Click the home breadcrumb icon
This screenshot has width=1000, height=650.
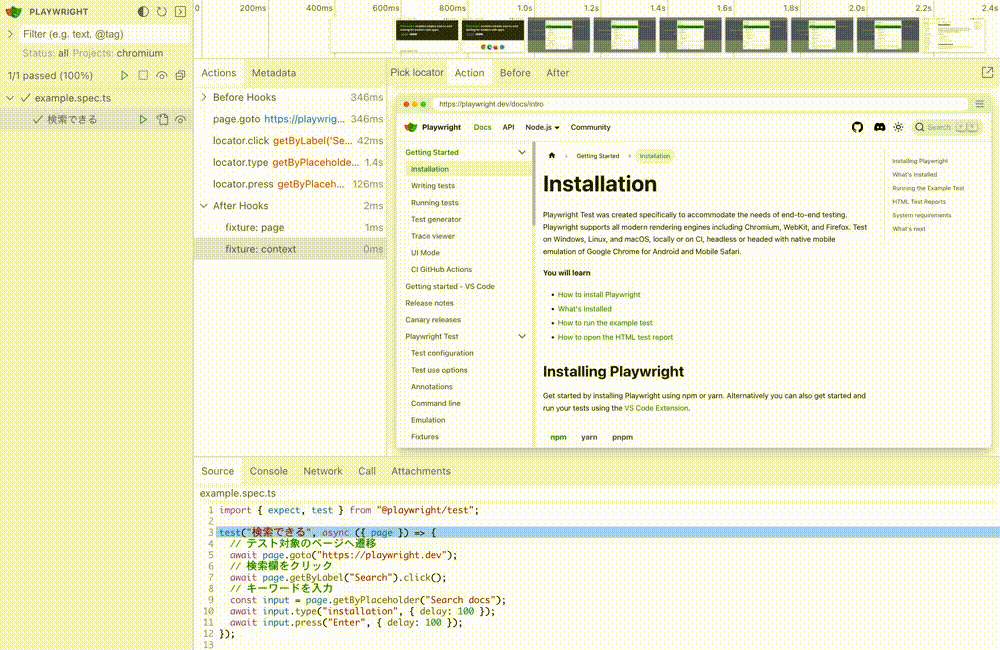coord(552,156)
